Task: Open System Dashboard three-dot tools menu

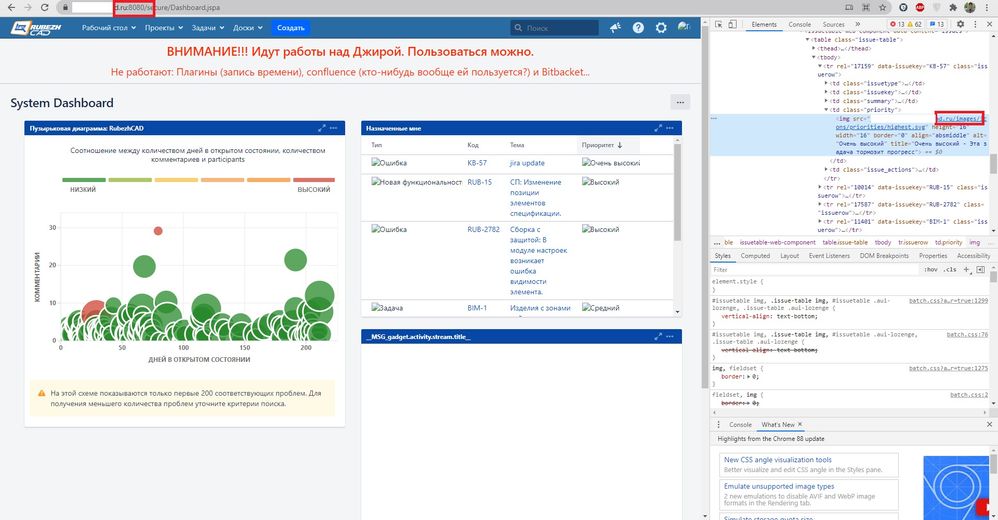Action: [680, 102]
